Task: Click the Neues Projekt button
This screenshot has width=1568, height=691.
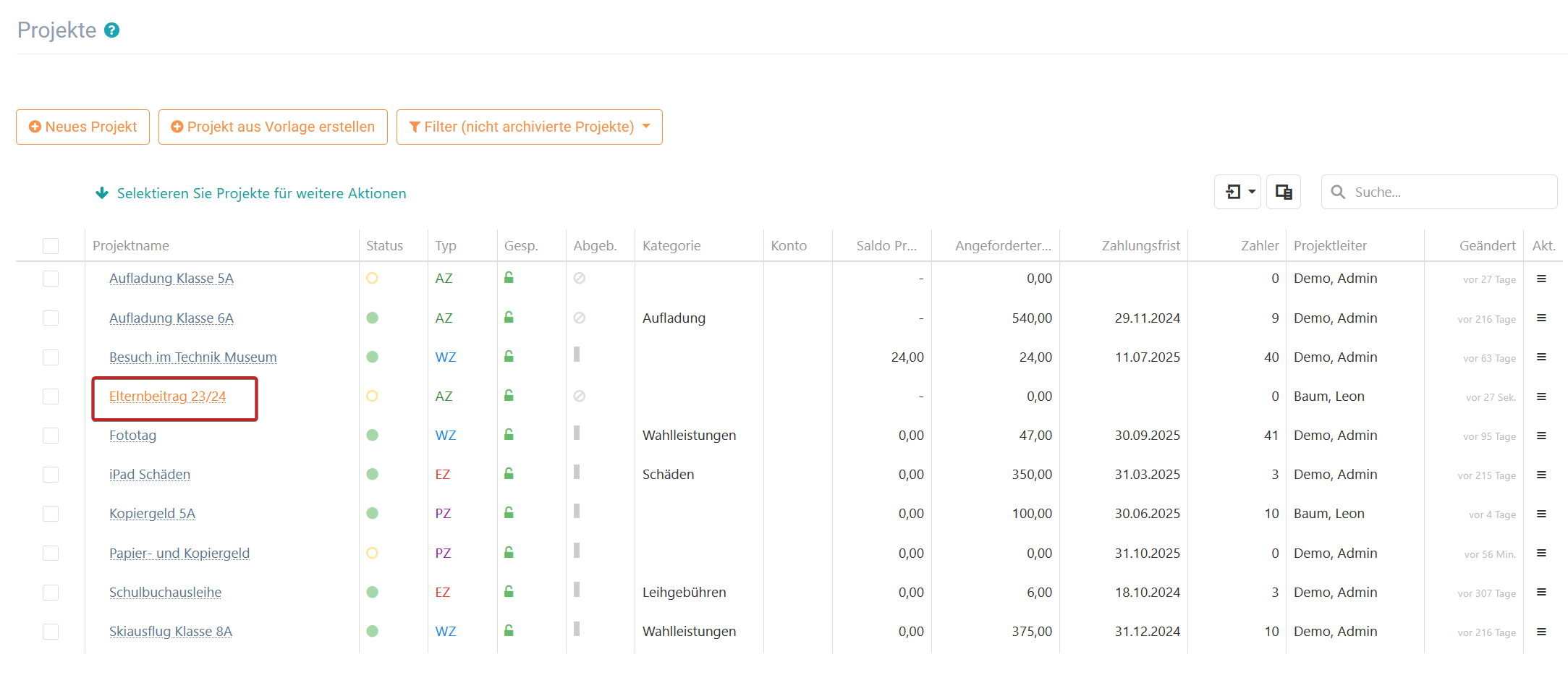Action: coord(82,127)
